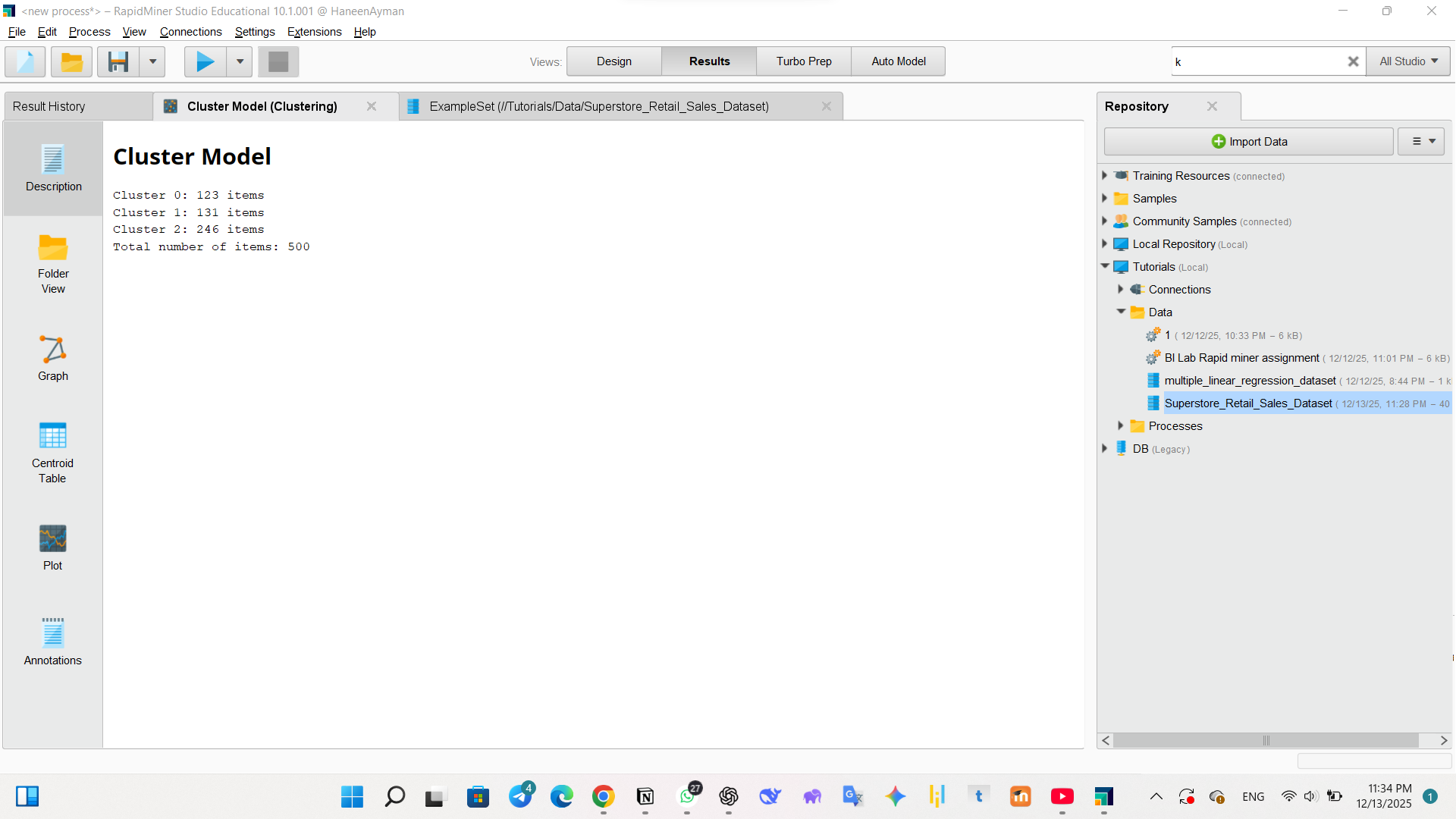
Task: Click the repository scroll left arrow
Action: click(1106, 740)
